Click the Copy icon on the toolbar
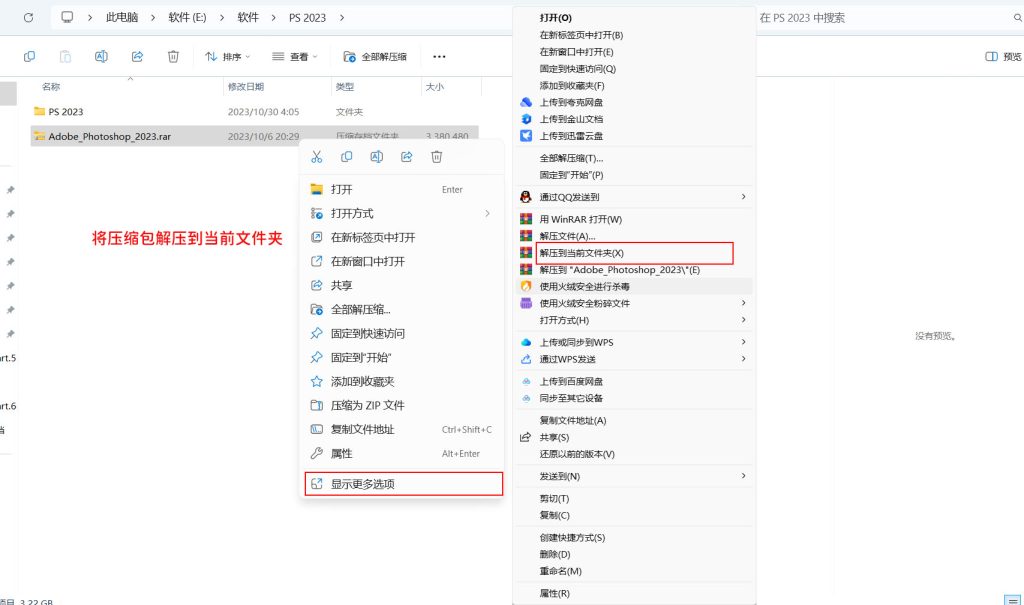The image size is (1024, 605). pyautogui.click(x=29, y=56)
